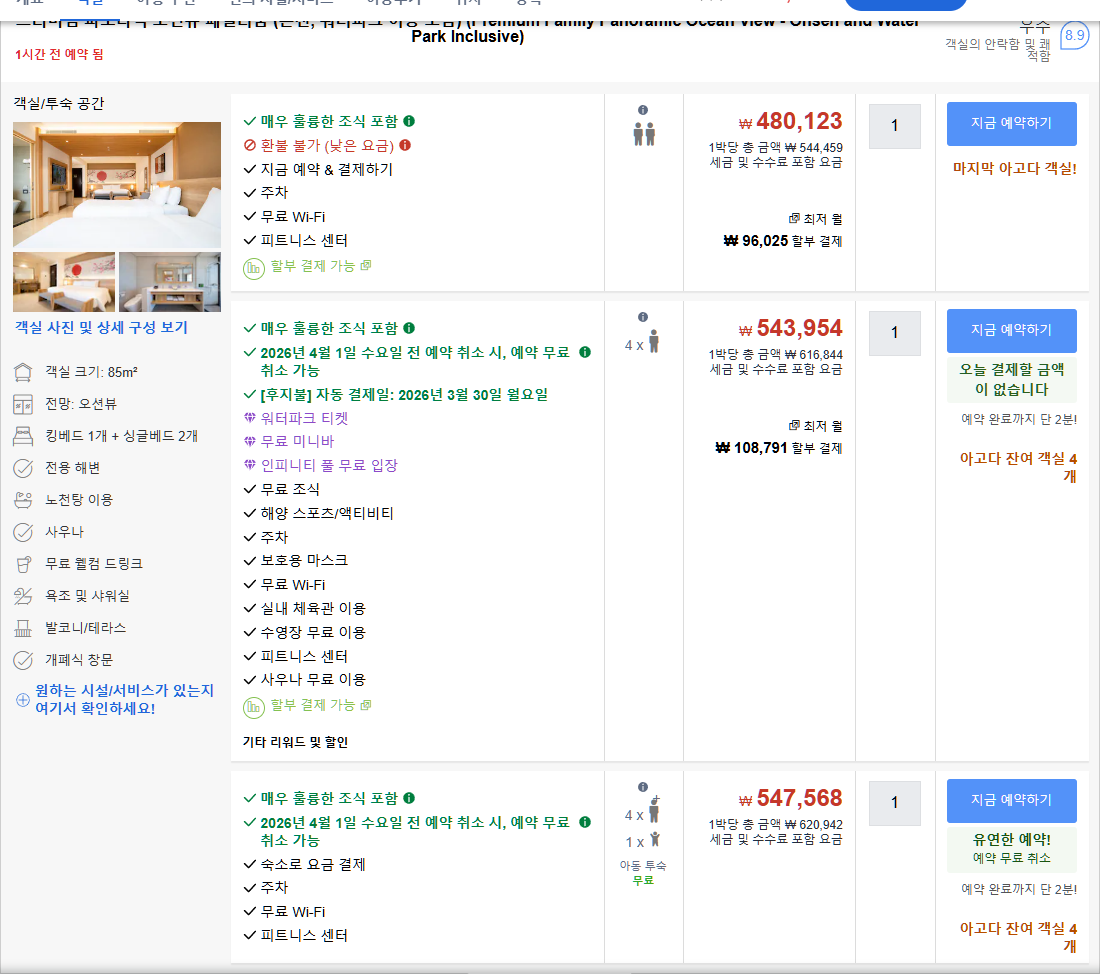
Task: Click diamond icon beside 인피니티 풀 무료 입장
Action: (x=249, y=465)
